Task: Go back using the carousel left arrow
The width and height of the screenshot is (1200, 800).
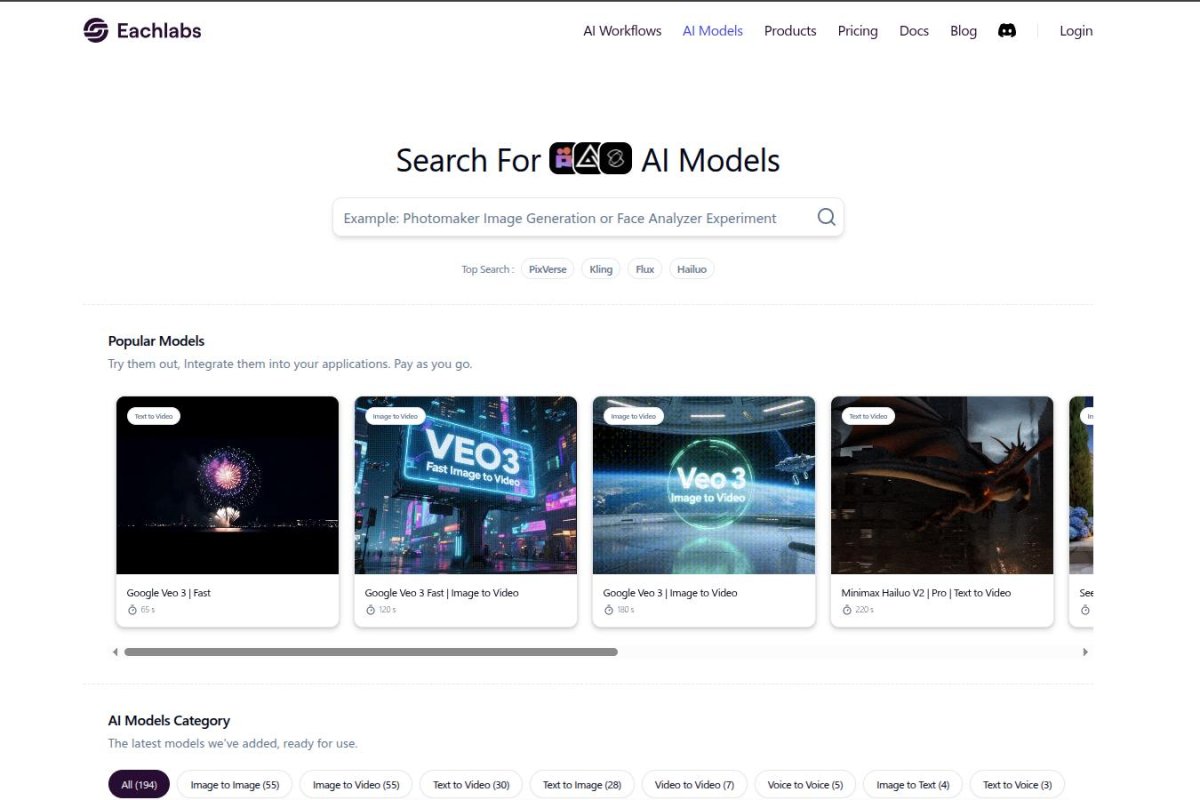Action: click(115, 651)
